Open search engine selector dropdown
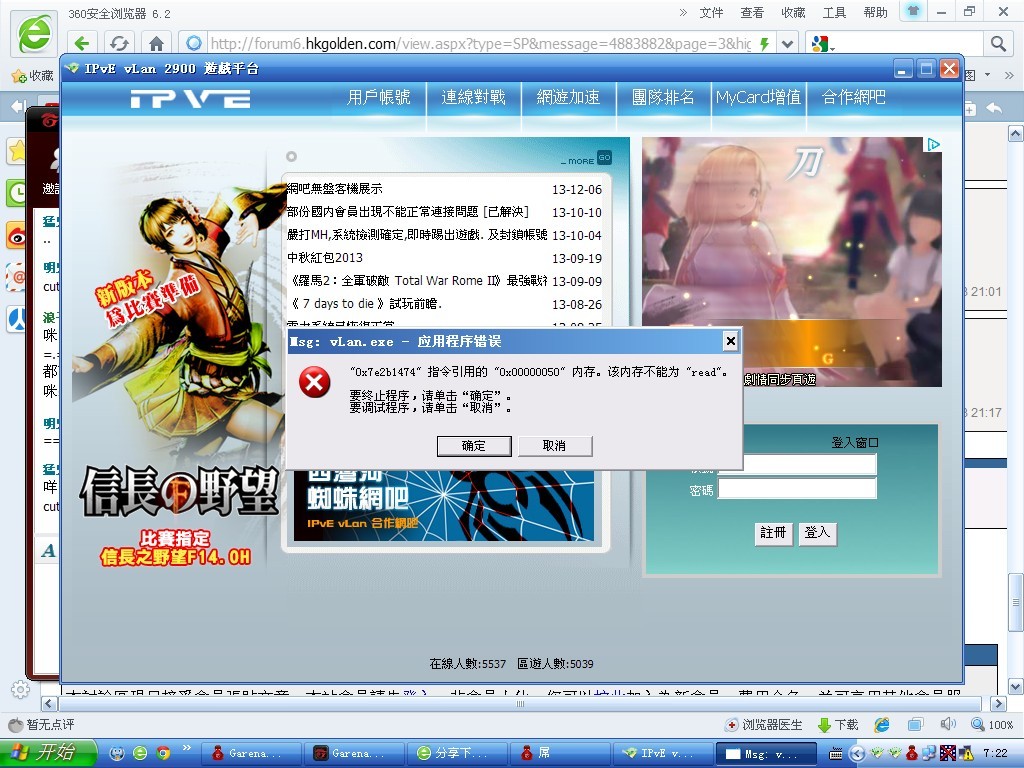 826,44
